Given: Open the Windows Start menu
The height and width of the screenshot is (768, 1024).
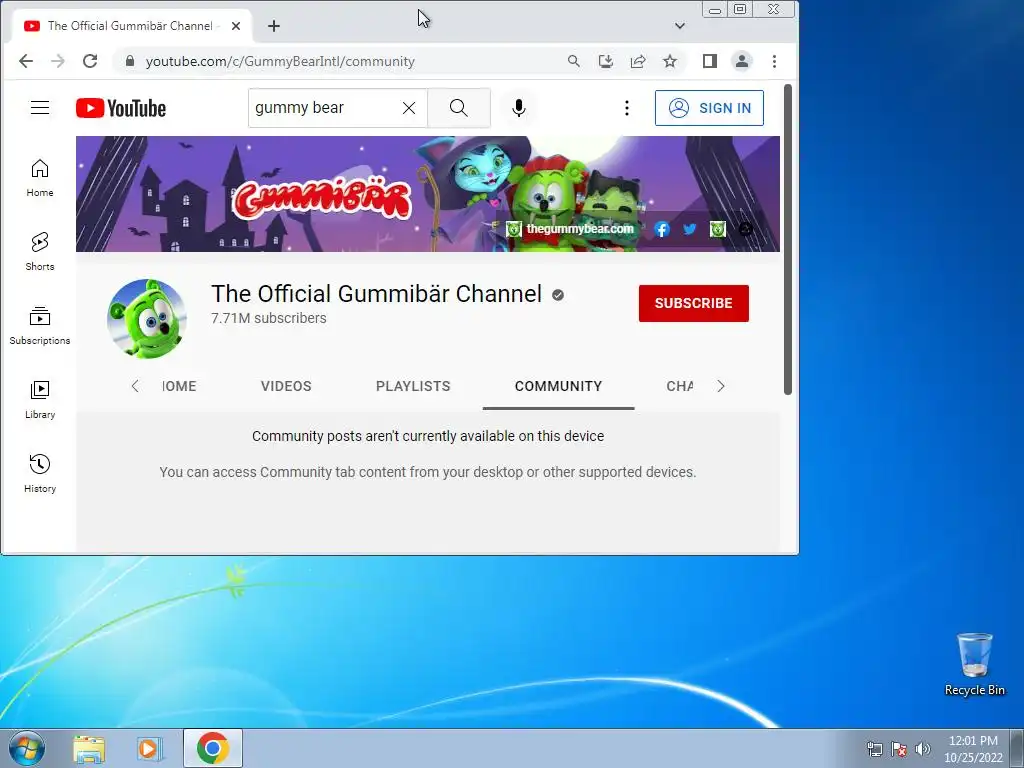Looking at the screenshot, I should (x=27, y=748).
